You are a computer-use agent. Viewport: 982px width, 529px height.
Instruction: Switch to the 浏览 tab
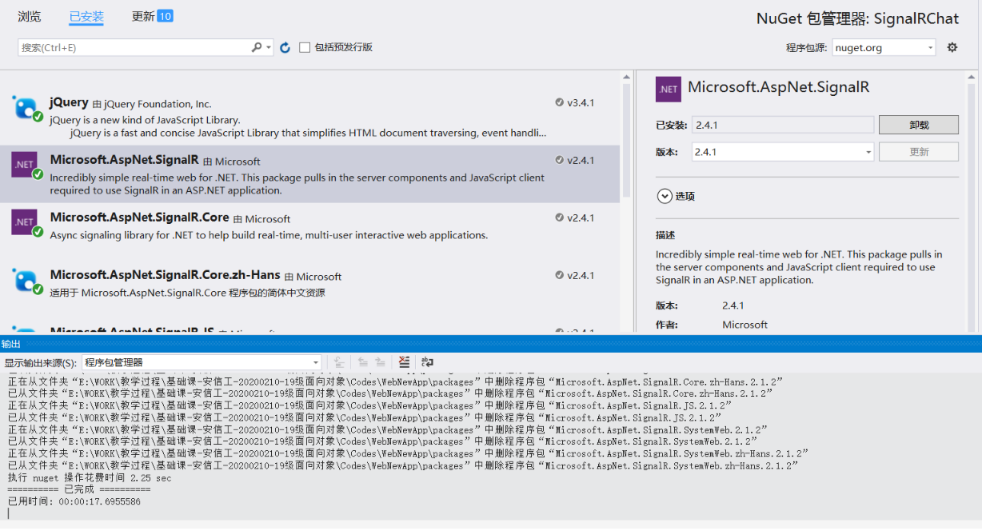(29, 16)
